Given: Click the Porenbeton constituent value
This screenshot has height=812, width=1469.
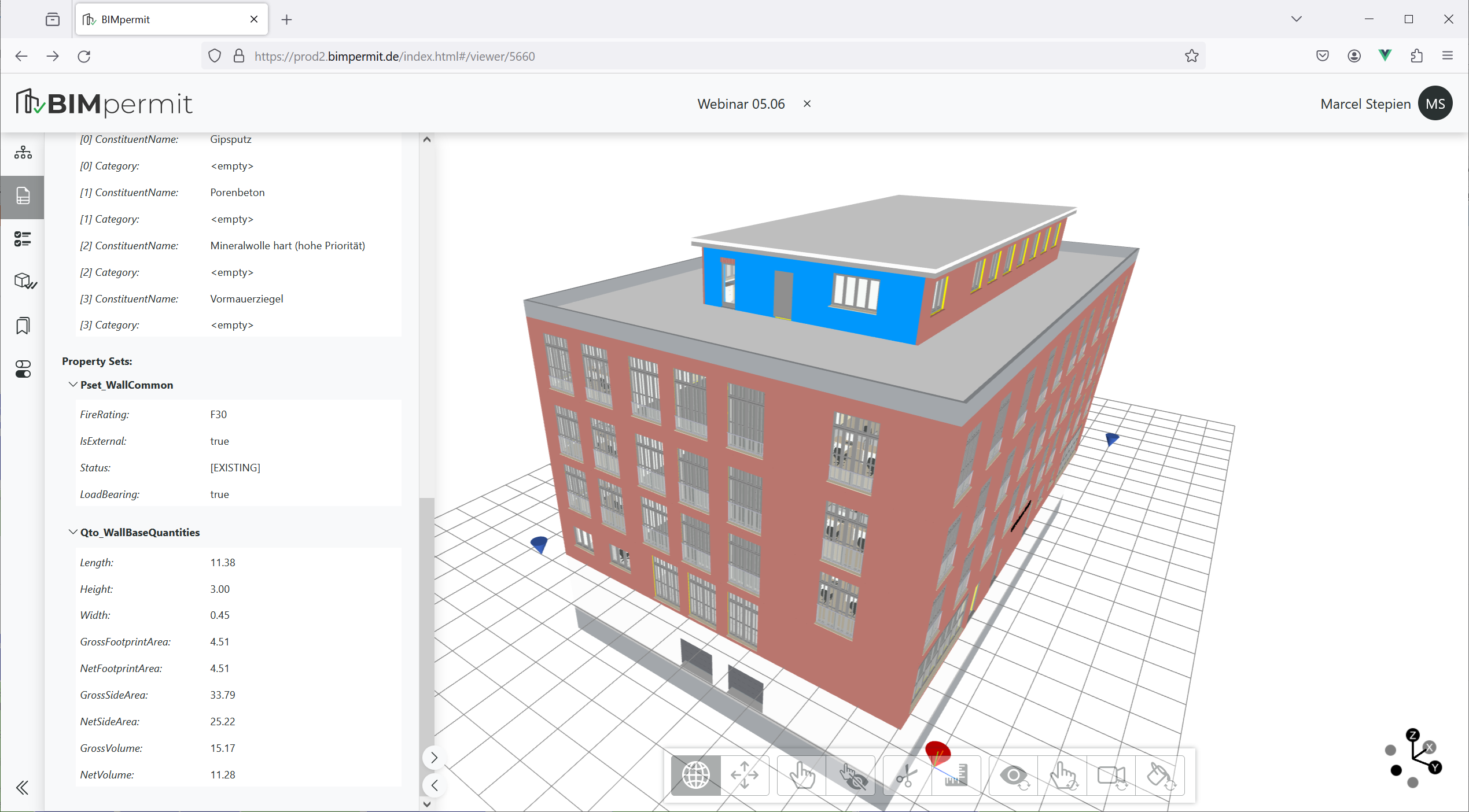Looking at the screenshot, I should 237,193.
